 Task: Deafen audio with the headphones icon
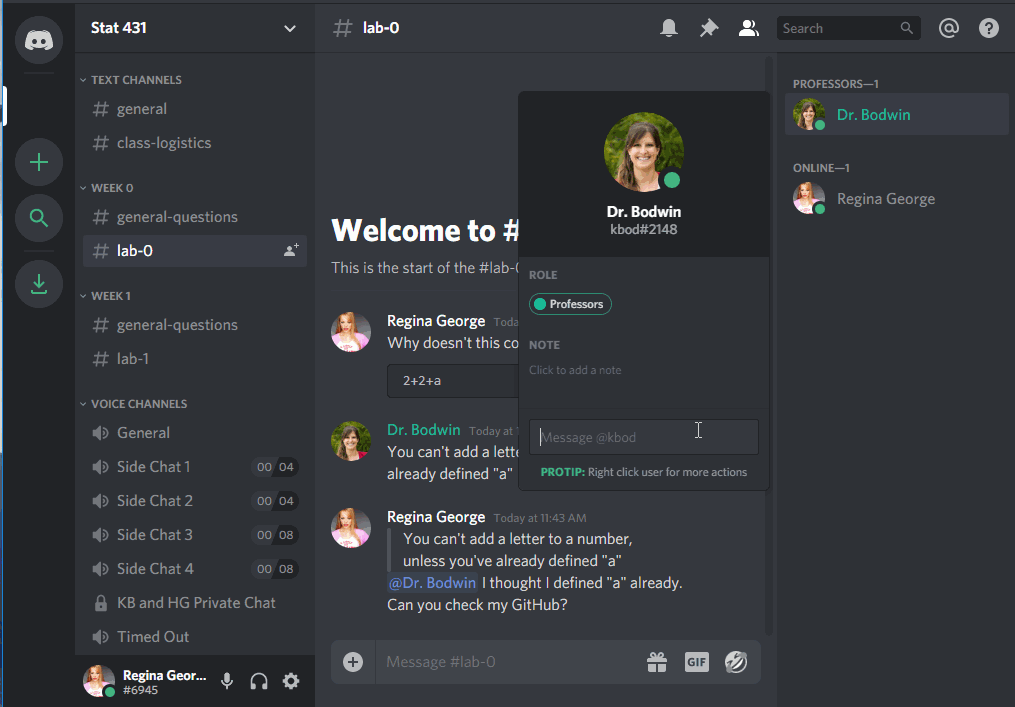pyautogui.click(x=258, y=680)
